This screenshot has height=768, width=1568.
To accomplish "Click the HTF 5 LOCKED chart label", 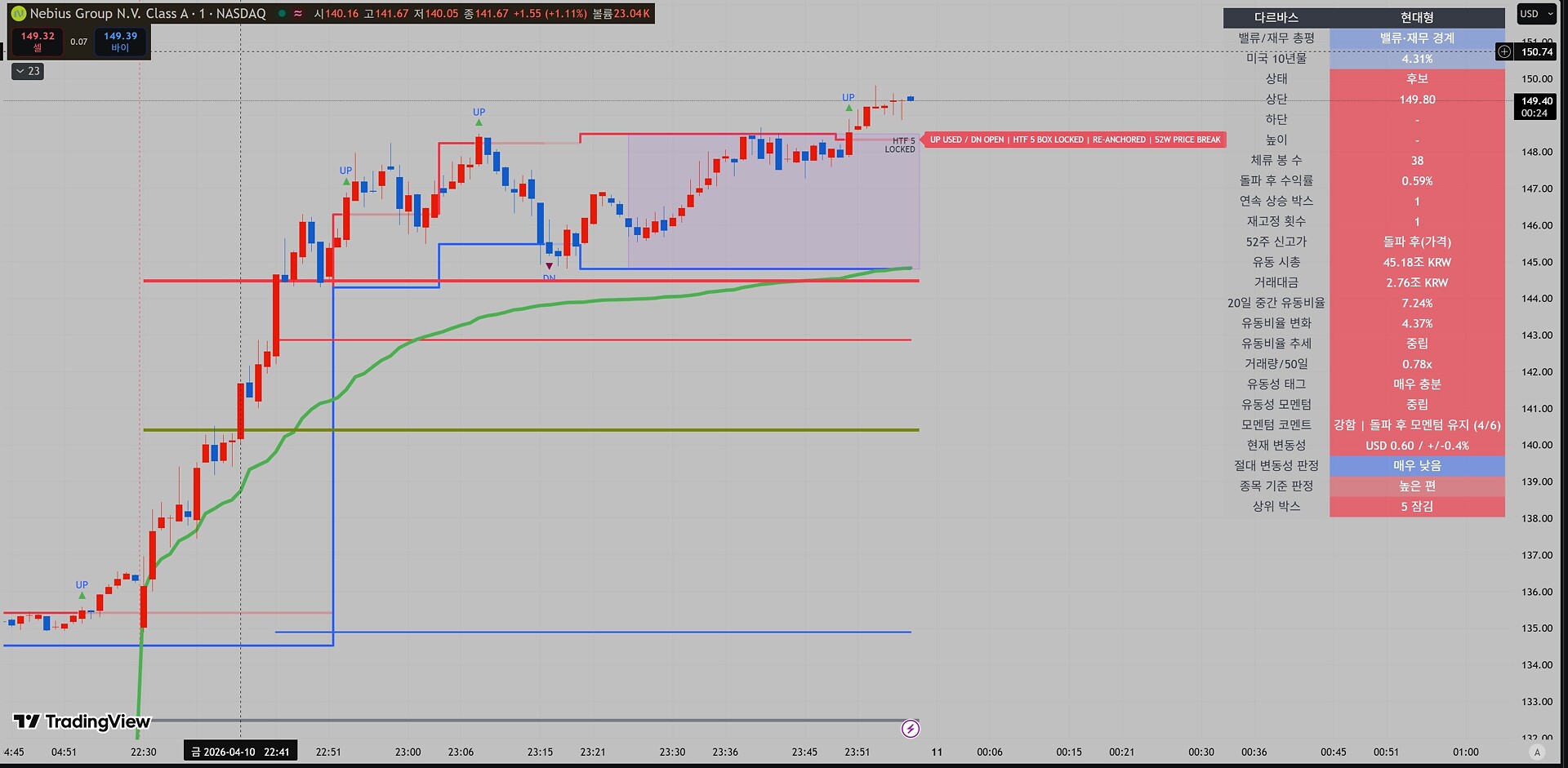I will [901, 144].
